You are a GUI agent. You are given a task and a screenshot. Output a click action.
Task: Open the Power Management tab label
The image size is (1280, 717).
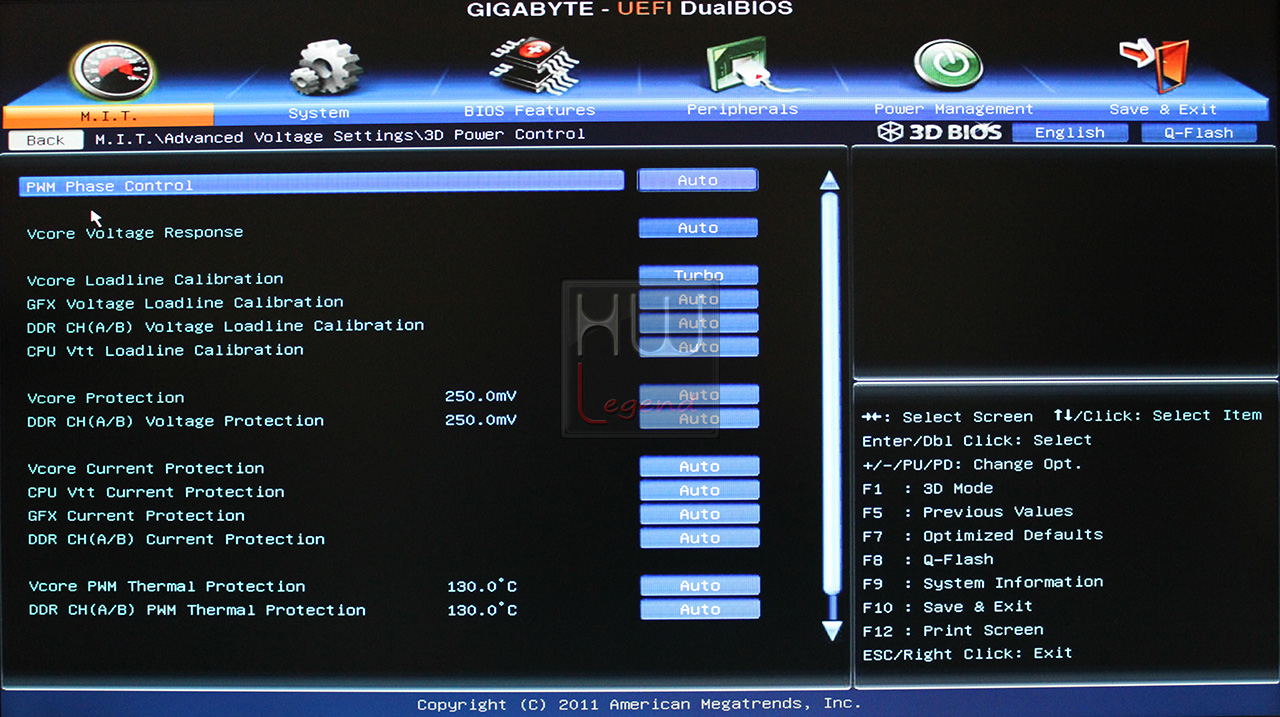coord(954,109)
